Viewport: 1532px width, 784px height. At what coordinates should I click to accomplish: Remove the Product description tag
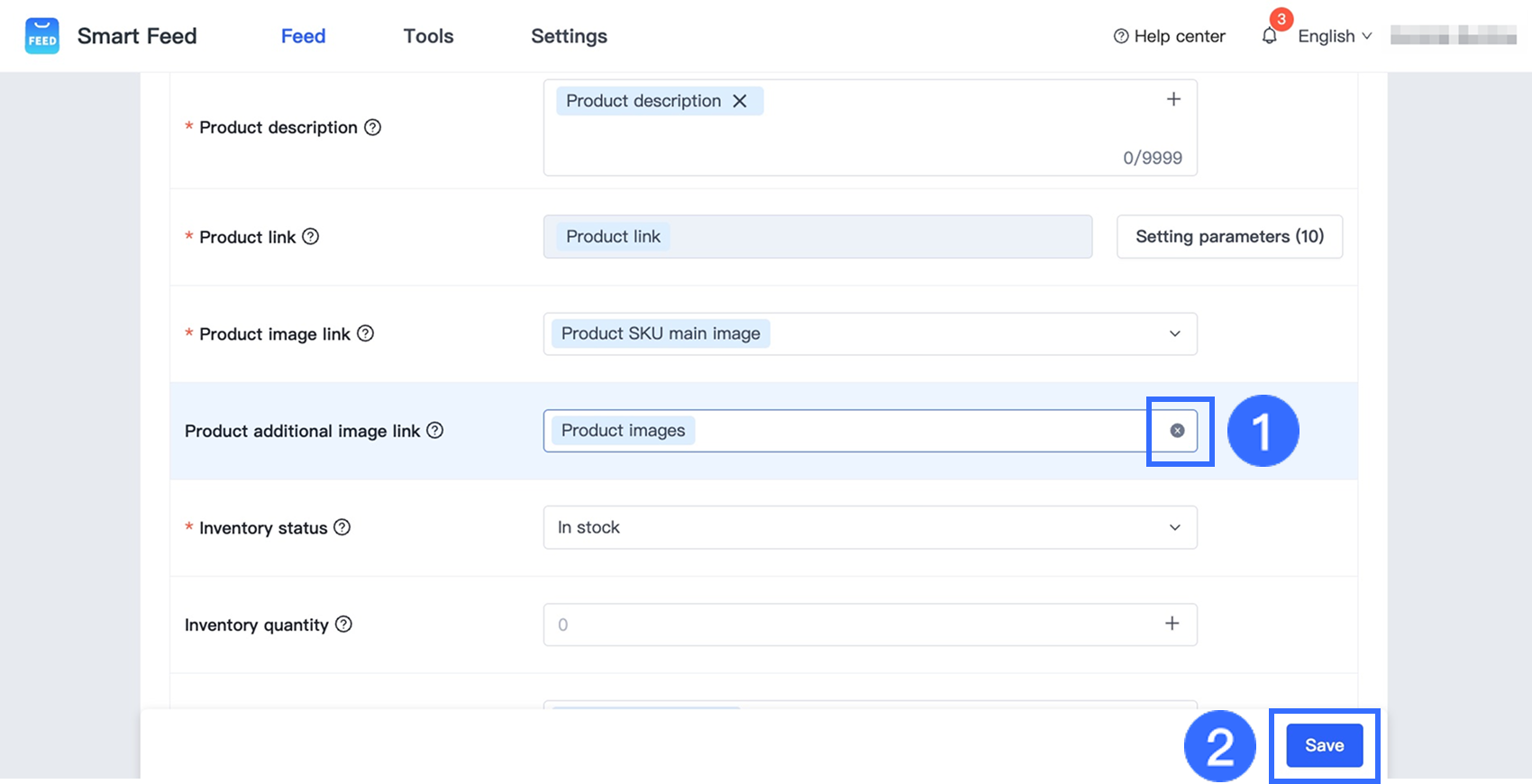coord(740,101)
